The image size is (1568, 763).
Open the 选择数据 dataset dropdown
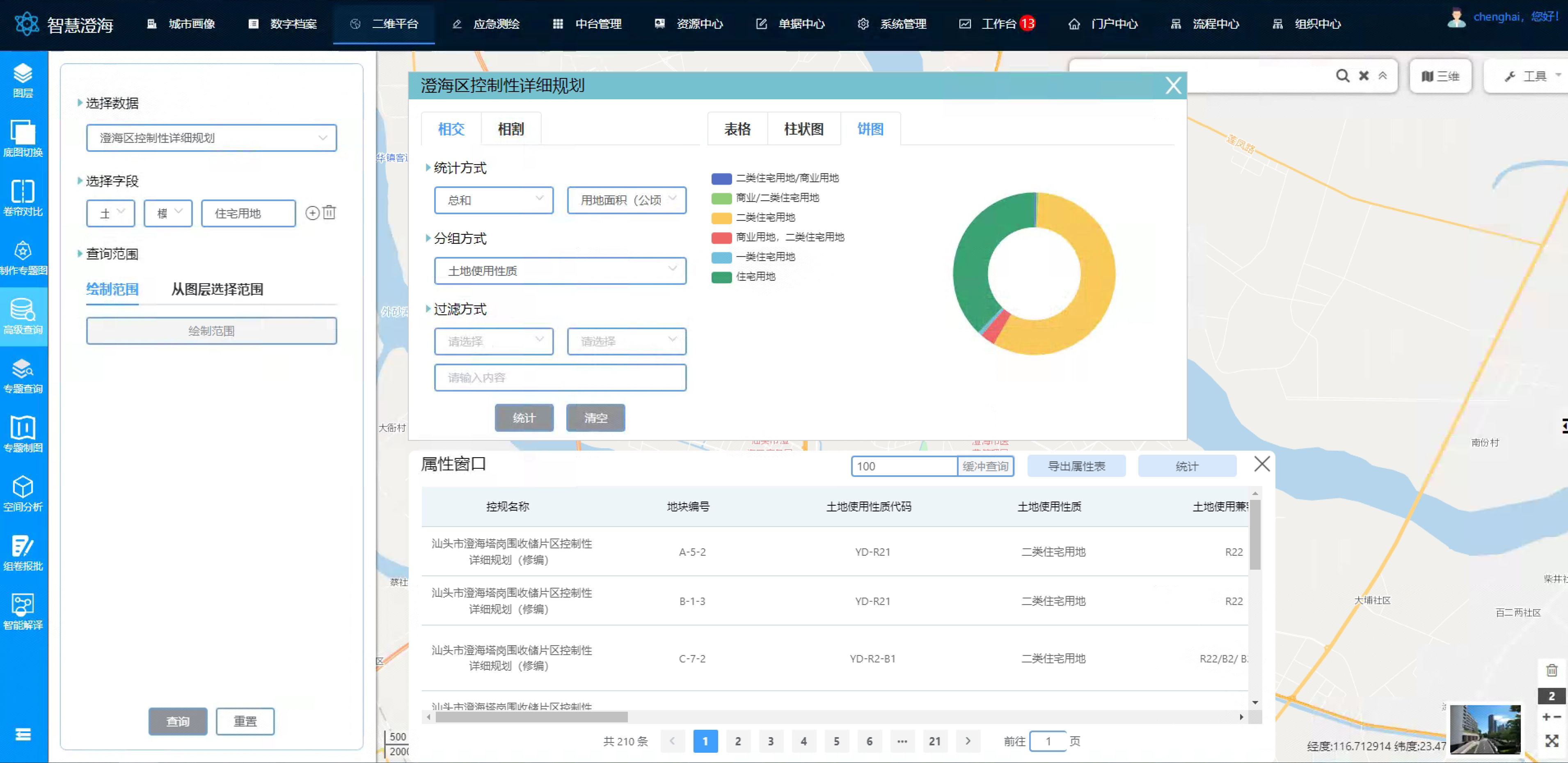pyautogui.click(x=211, y=137)
